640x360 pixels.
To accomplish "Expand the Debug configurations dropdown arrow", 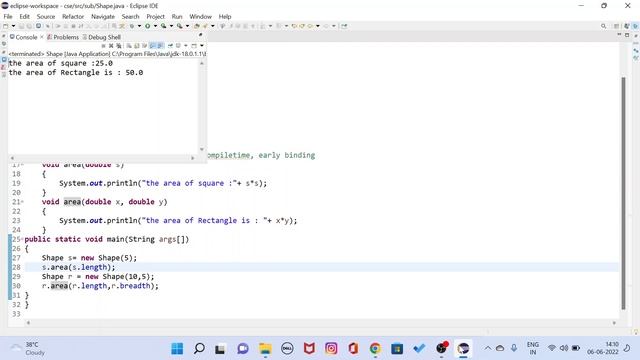I will point(140,26).
